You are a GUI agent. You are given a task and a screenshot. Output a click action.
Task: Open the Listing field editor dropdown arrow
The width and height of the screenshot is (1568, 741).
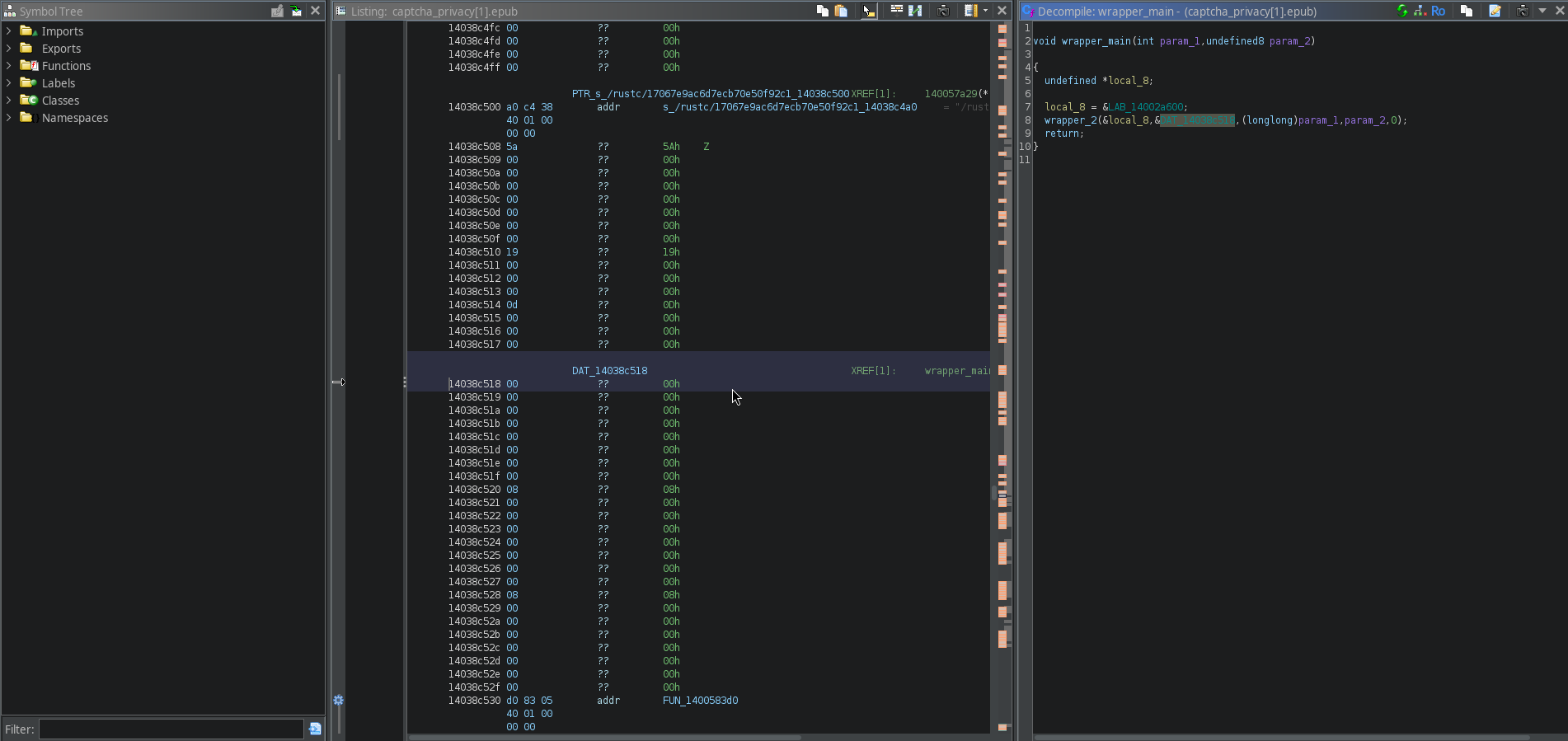tap(985, 11)
